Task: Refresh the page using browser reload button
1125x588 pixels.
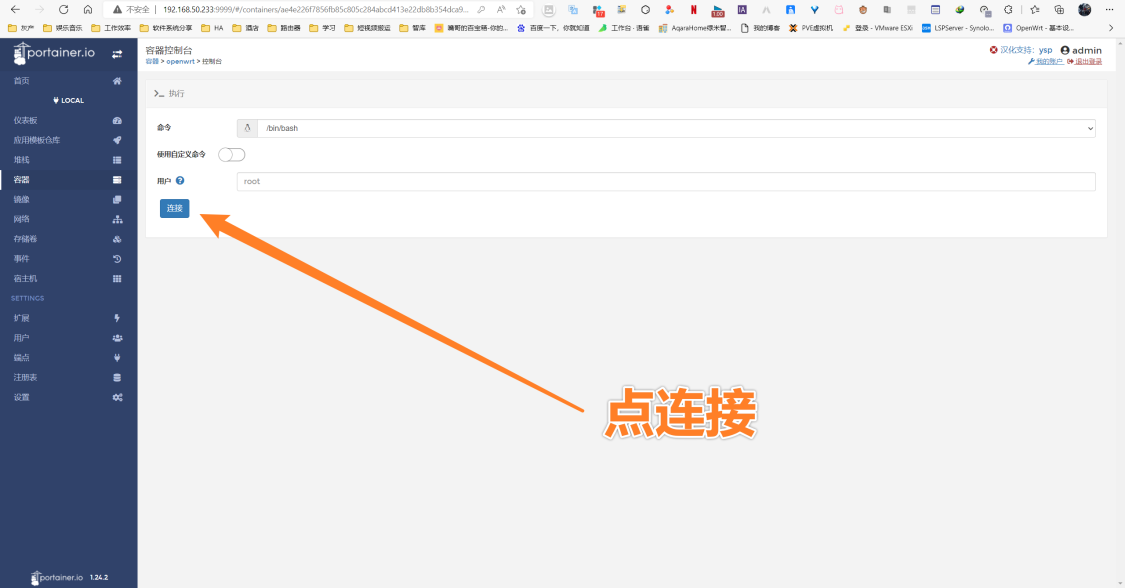Action: 63,9
